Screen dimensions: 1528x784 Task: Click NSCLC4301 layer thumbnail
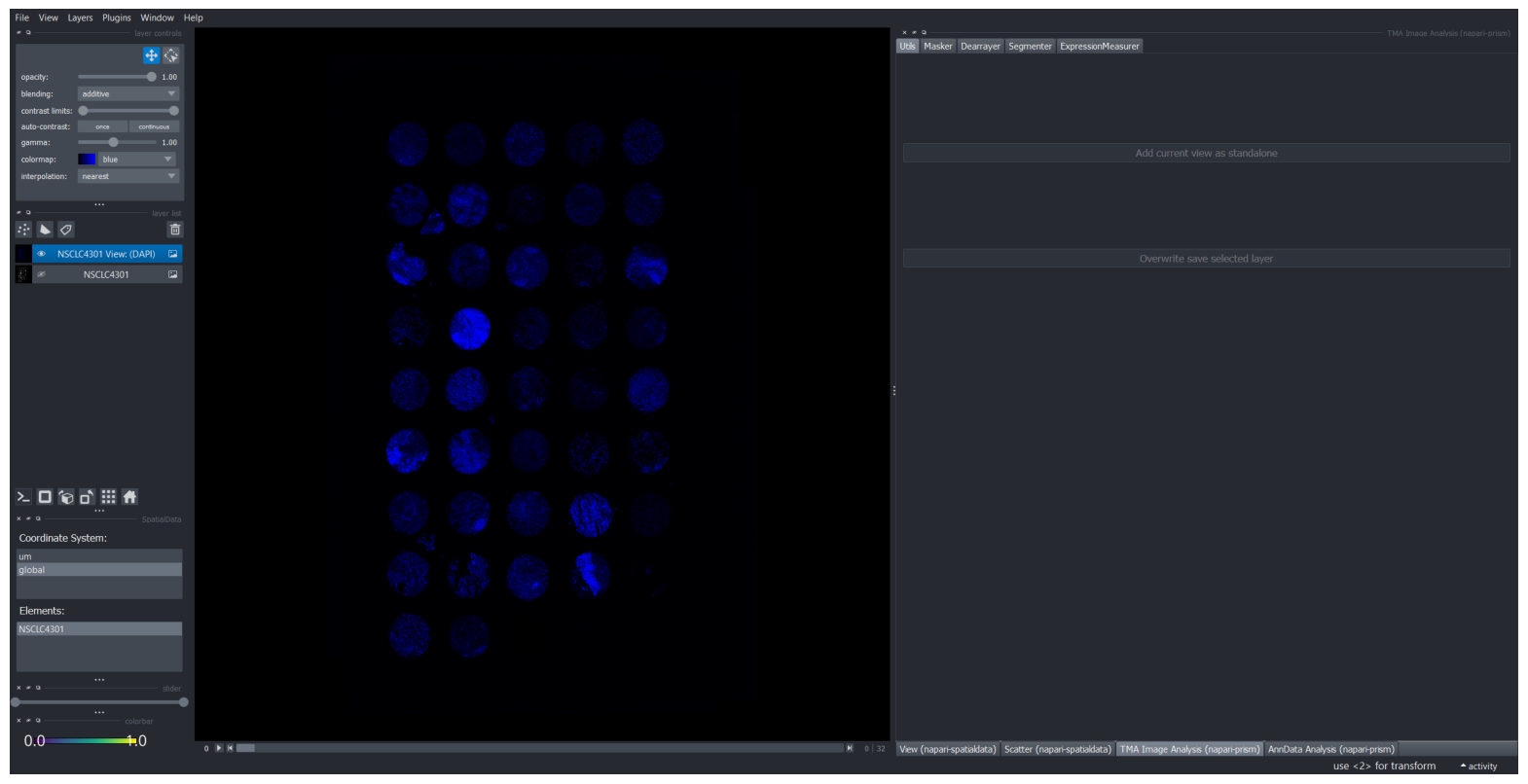point(23,274)
